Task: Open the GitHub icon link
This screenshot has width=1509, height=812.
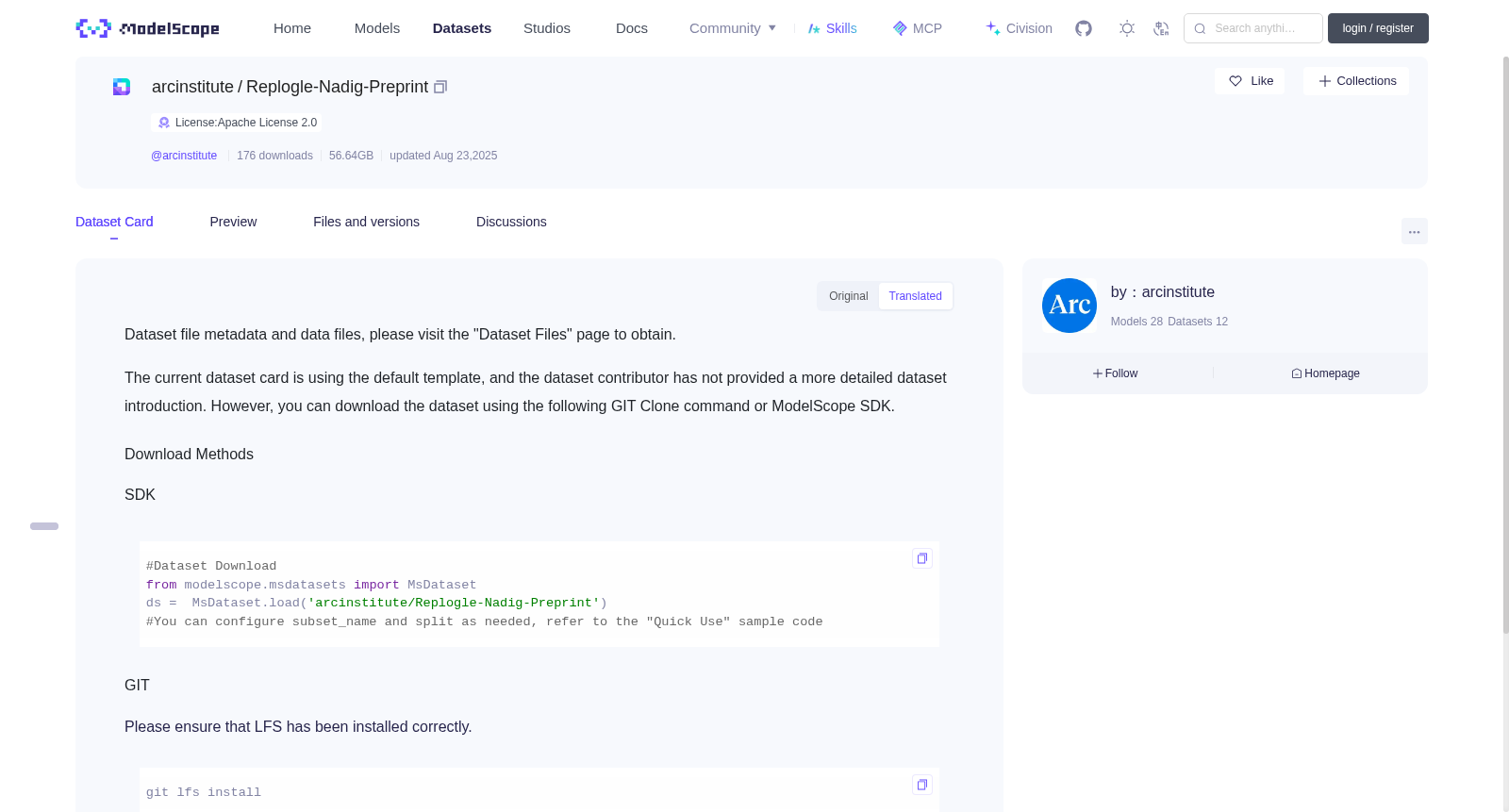Action: [1084, 28]
